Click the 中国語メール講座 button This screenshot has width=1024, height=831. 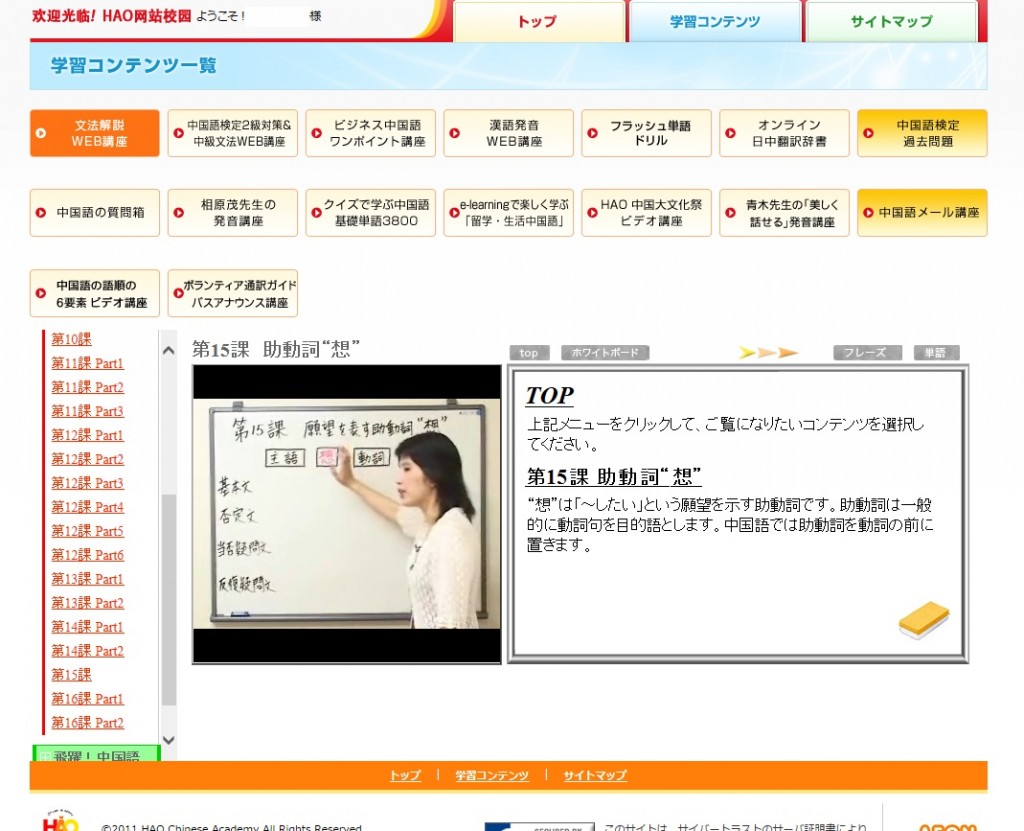click(922, 213)
